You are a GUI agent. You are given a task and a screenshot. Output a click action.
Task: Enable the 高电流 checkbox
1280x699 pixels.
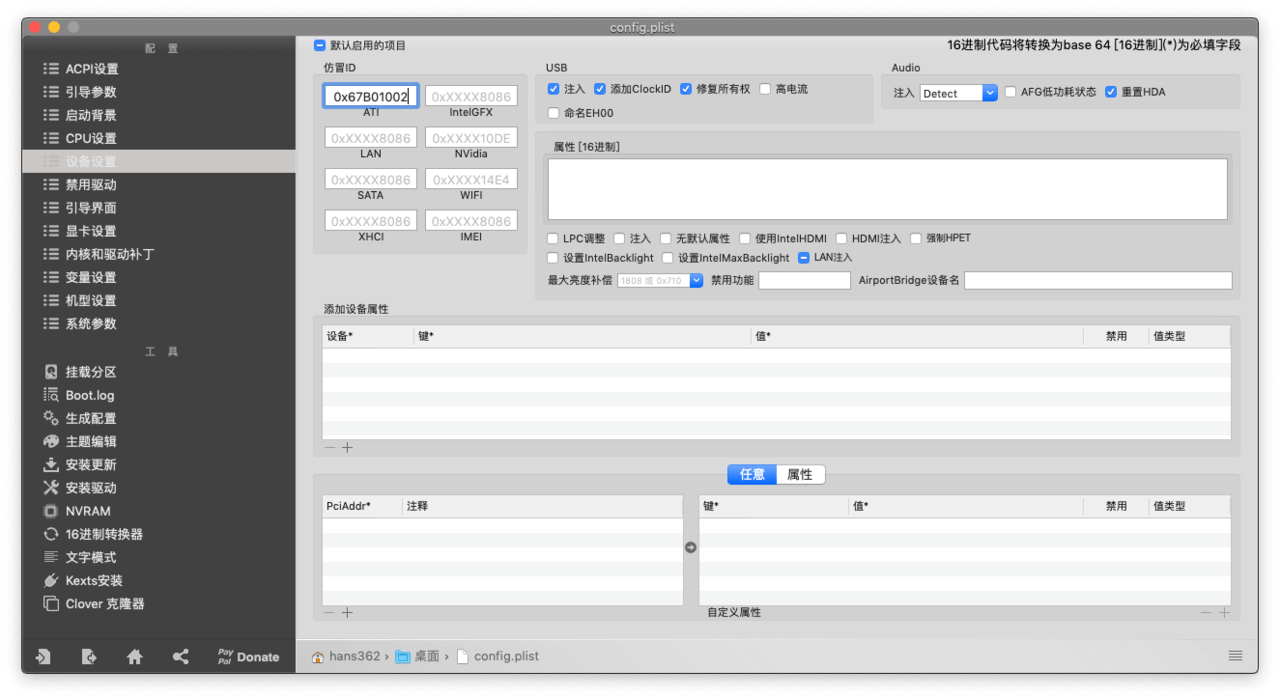[765, 89]
